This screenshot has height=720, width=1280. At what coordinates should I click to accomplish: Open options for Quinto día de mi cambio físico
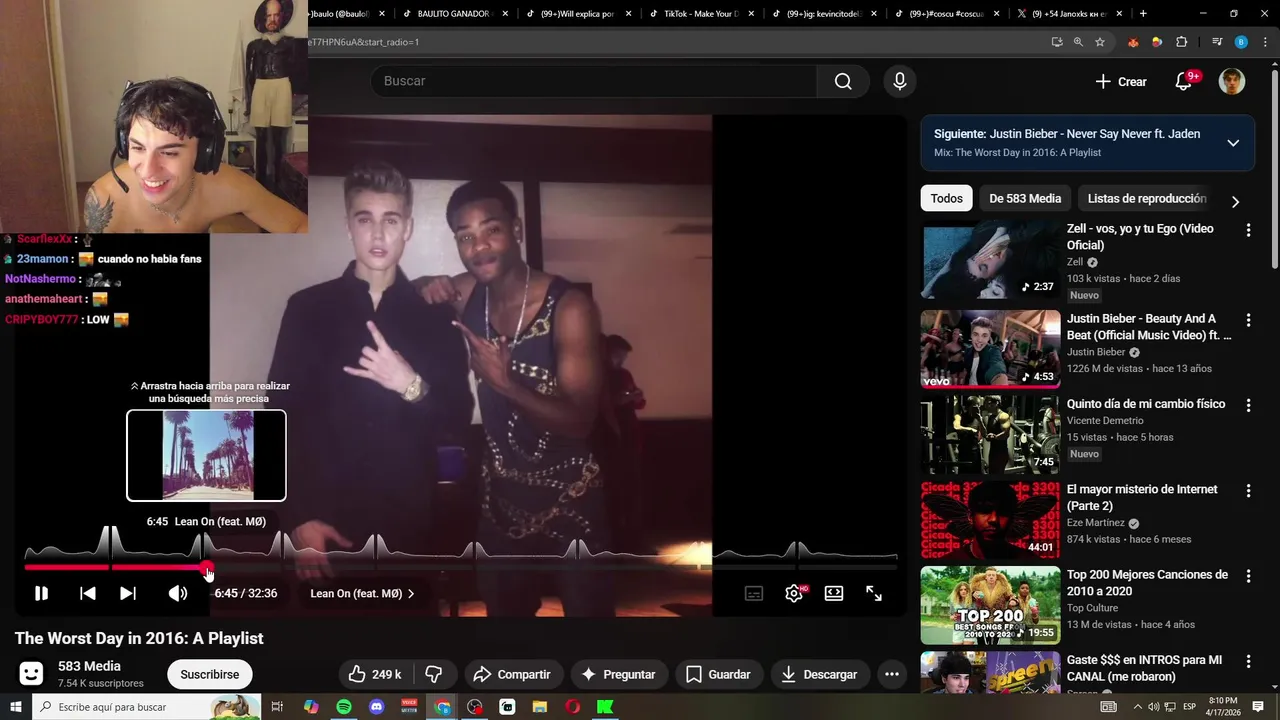coord(1248,405)
